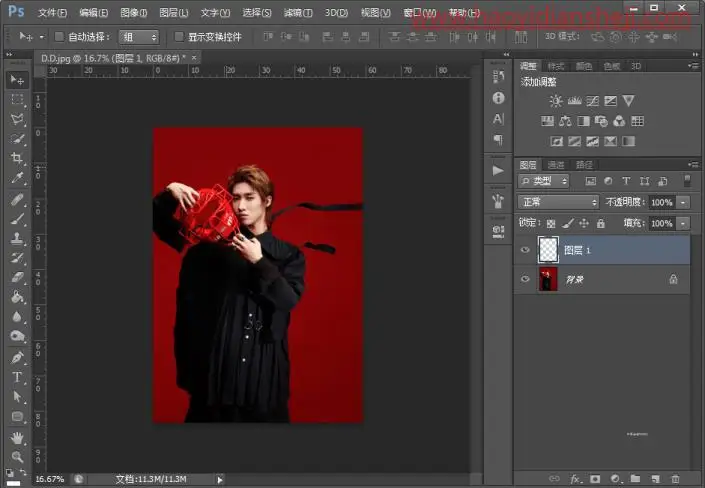Hide Layer 1 with eye icon
Viewport: 705px width, 488px height.
coord(525,250)
